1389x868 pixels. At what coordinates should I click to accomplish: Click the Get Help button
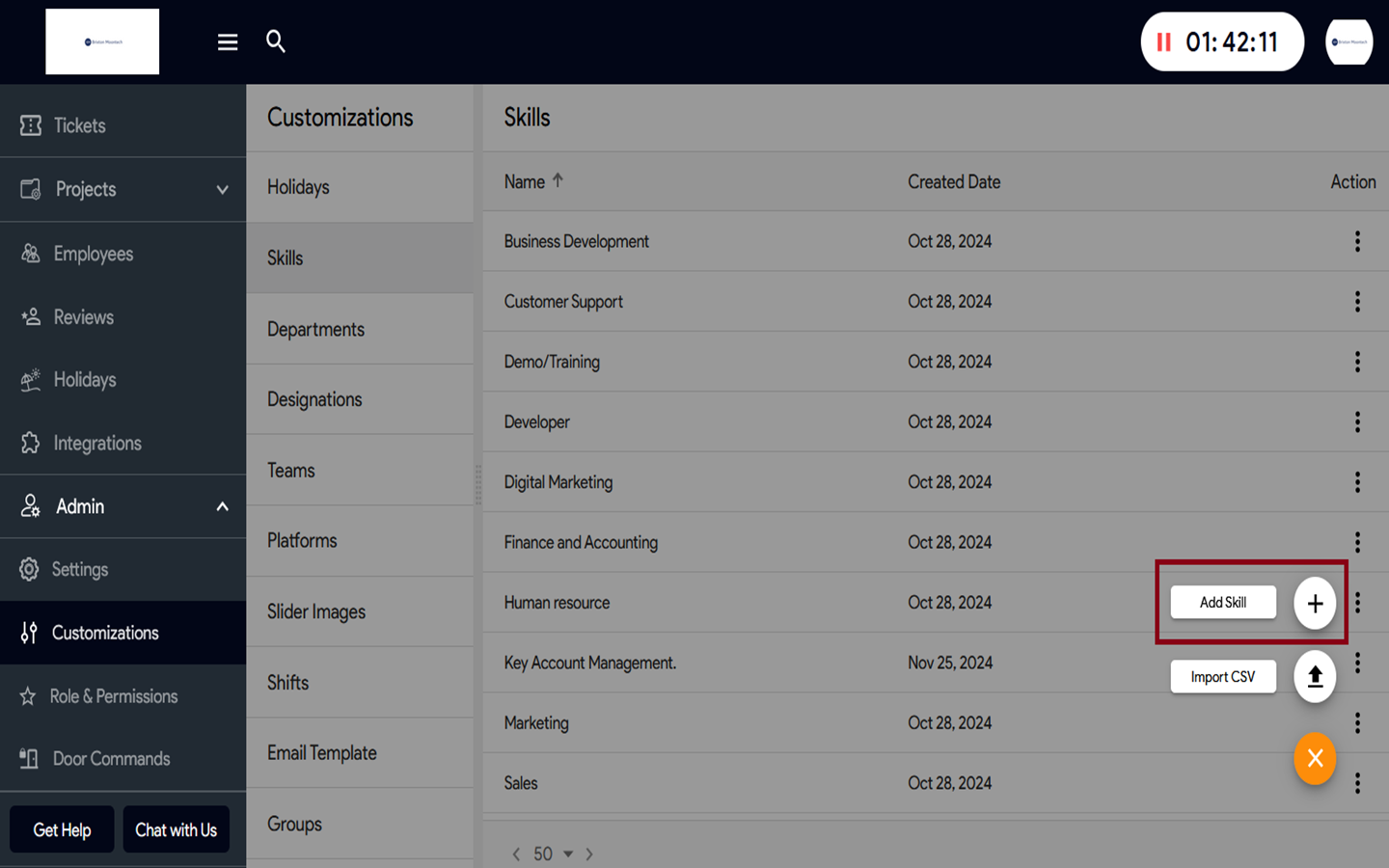pos(62,829)
